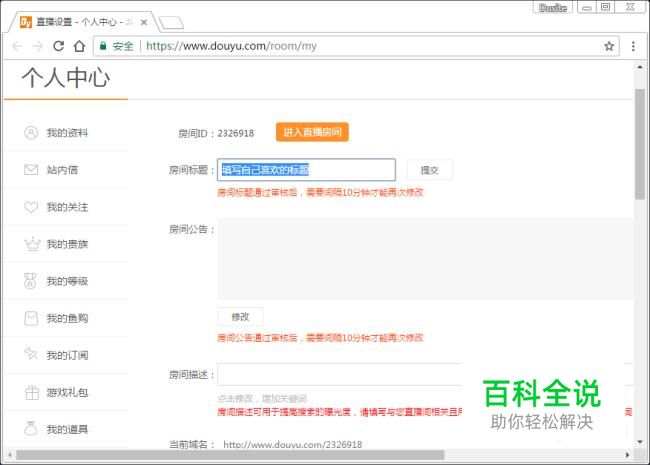Click the red hint under the 修改 button

click(x=320, y=338)
